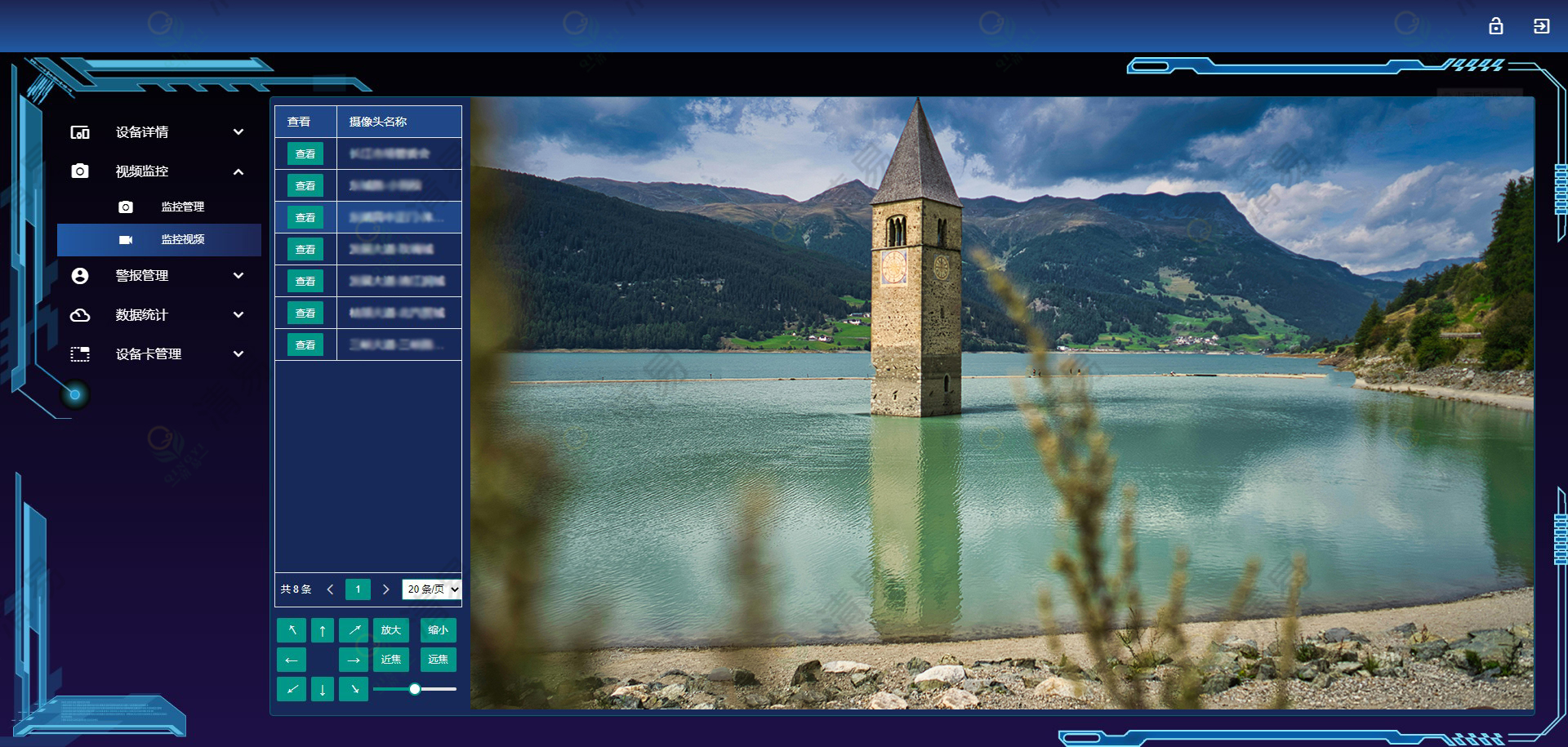Pan camera up with the up arrow

[323, 630]
